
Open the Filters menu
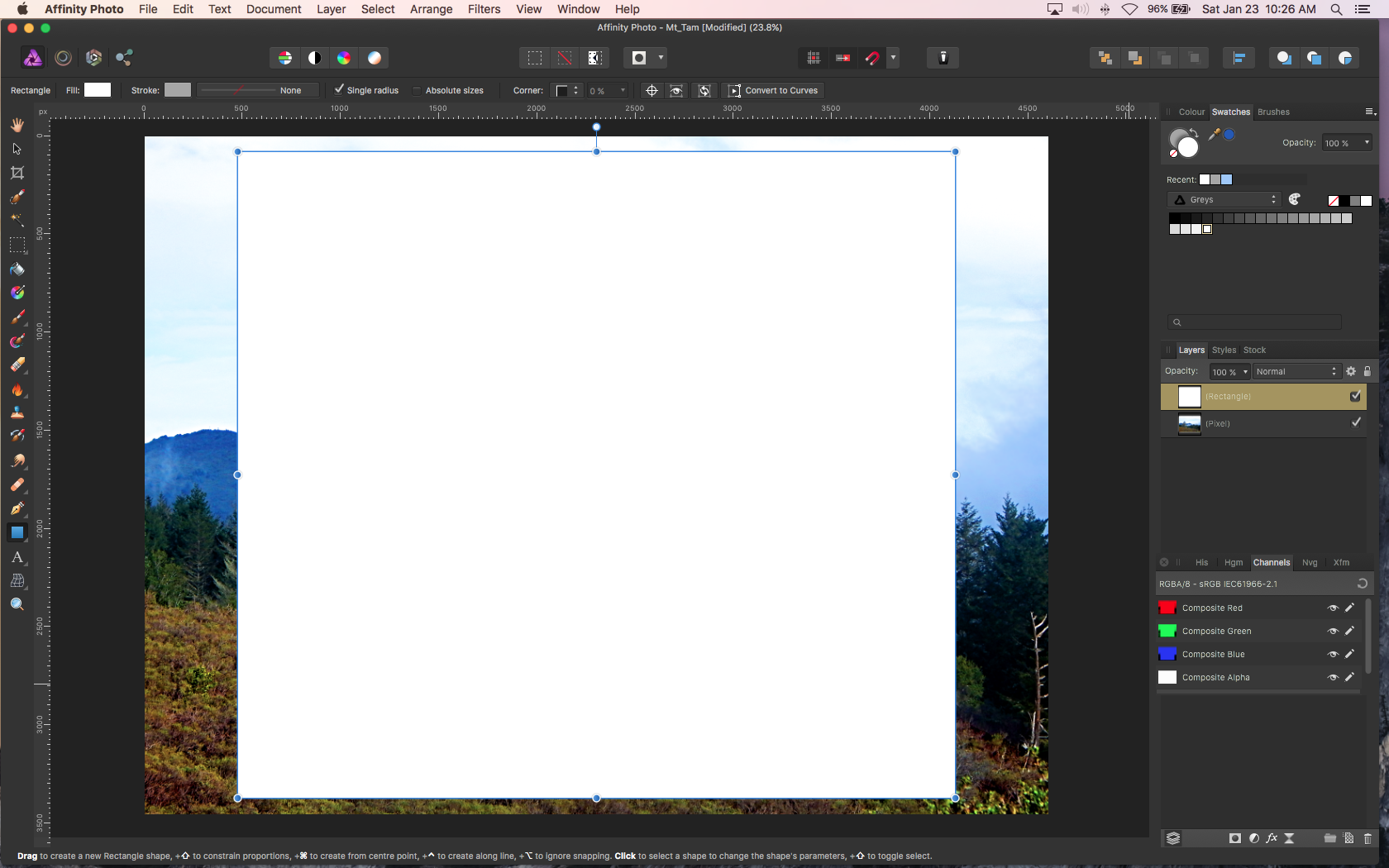pyautogui.click(x=484, y=9)
